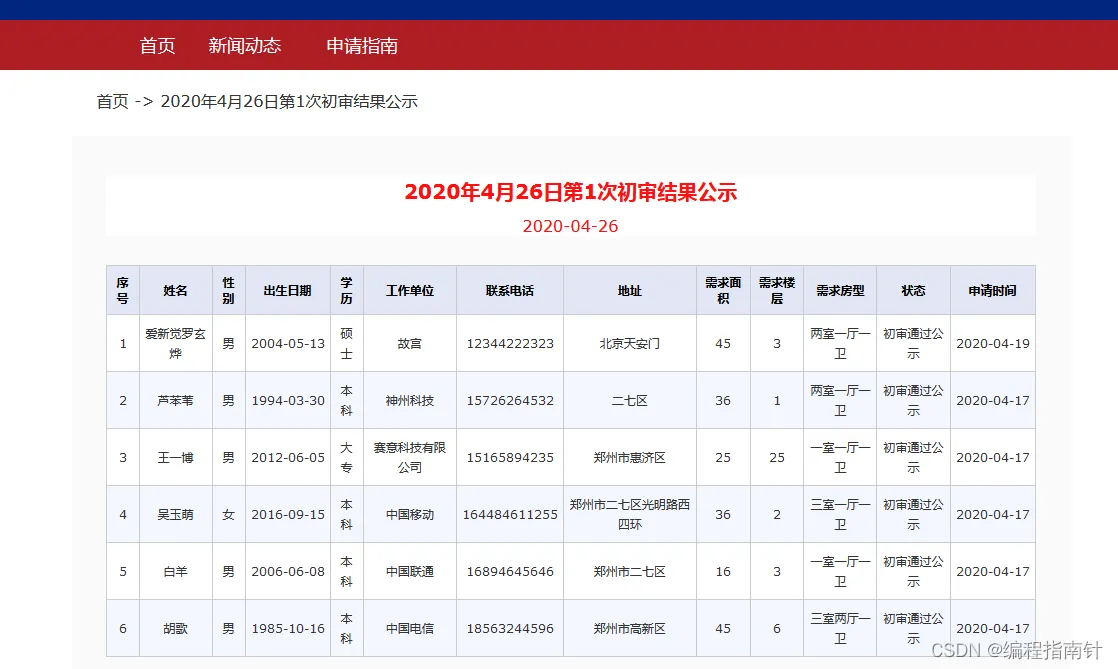The height and width of the screenshot is (669, 1118).
Task: Click gender cell 女 in 吴玉萌 row
Action: point(228,514)
